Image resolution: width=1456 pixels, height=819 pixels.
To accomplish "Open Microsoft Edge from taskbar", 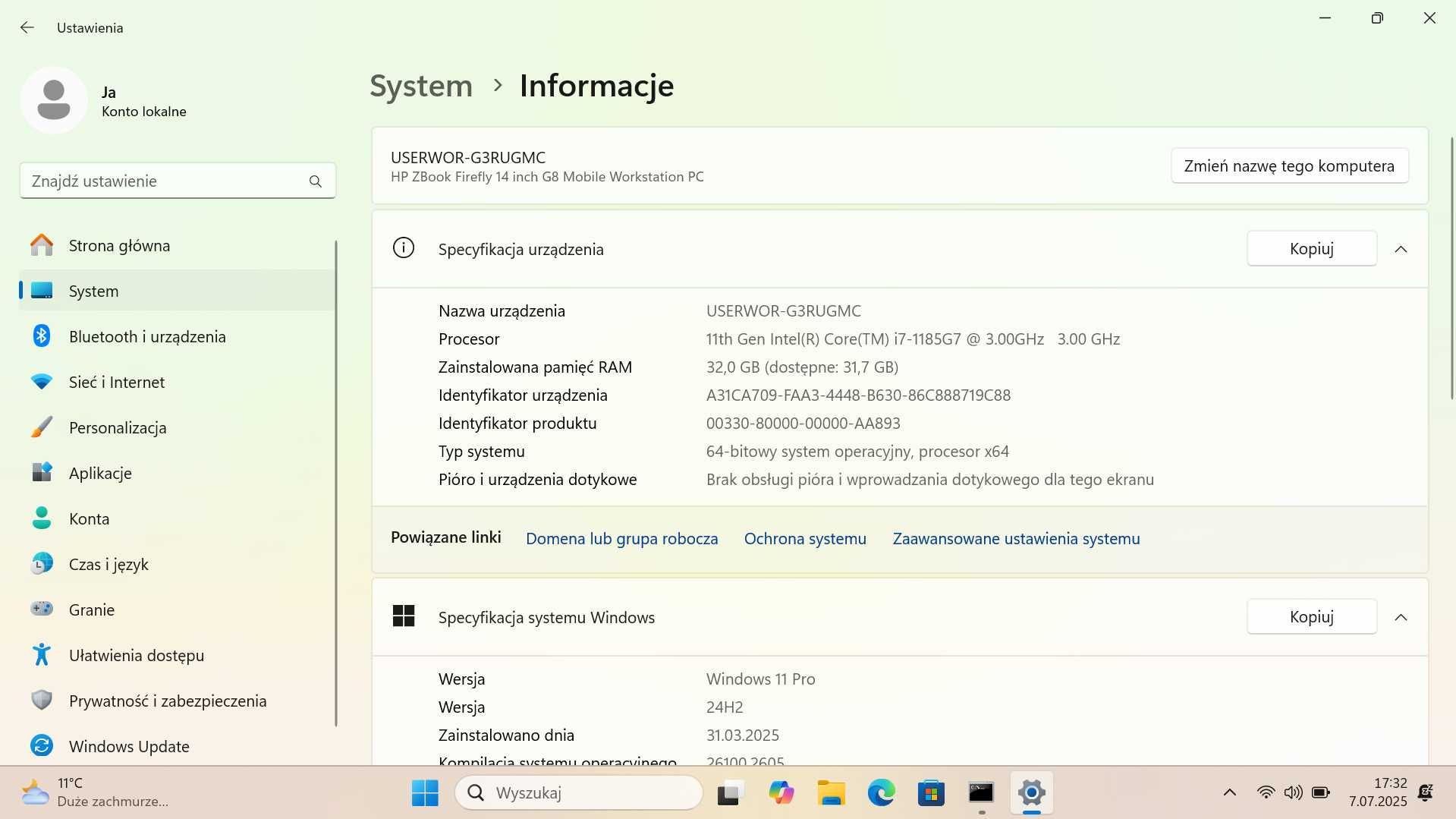I will (881, 792).
